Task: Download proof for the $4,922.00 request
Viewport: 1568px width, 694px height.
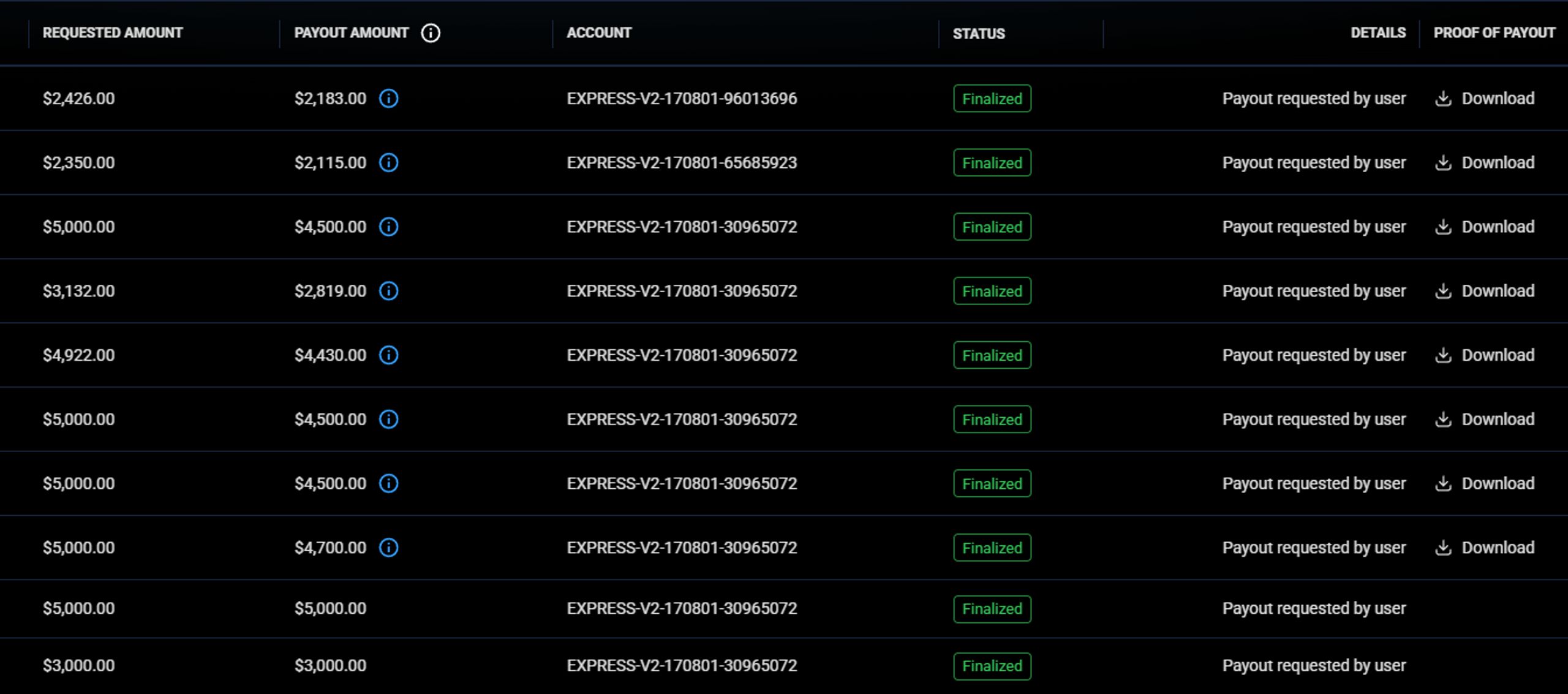Action: click(x=1485, y=355)
